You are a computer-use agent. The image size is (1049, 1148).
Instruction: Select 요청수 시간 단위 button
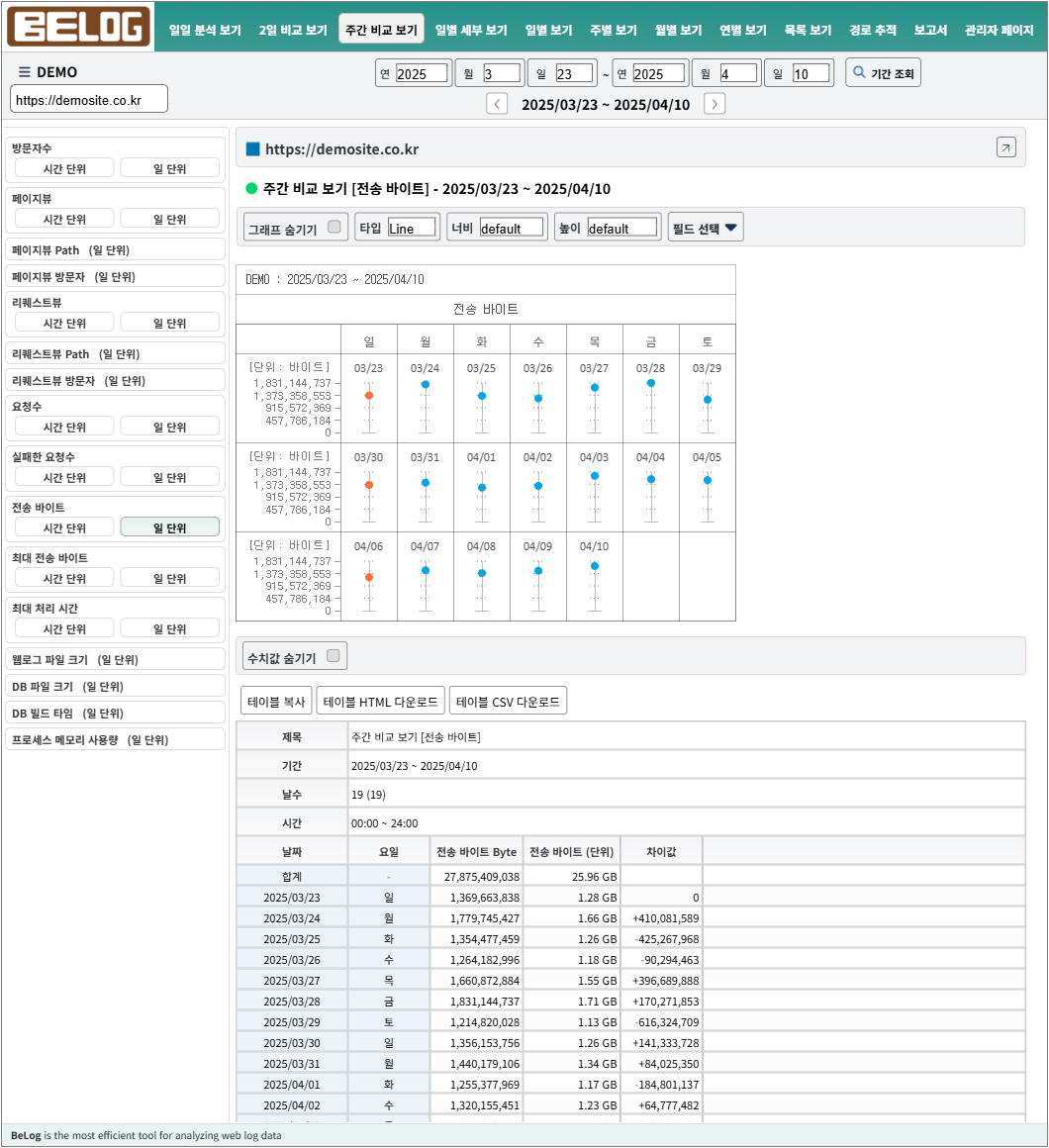pyautogui.click(x=64, y=427)
